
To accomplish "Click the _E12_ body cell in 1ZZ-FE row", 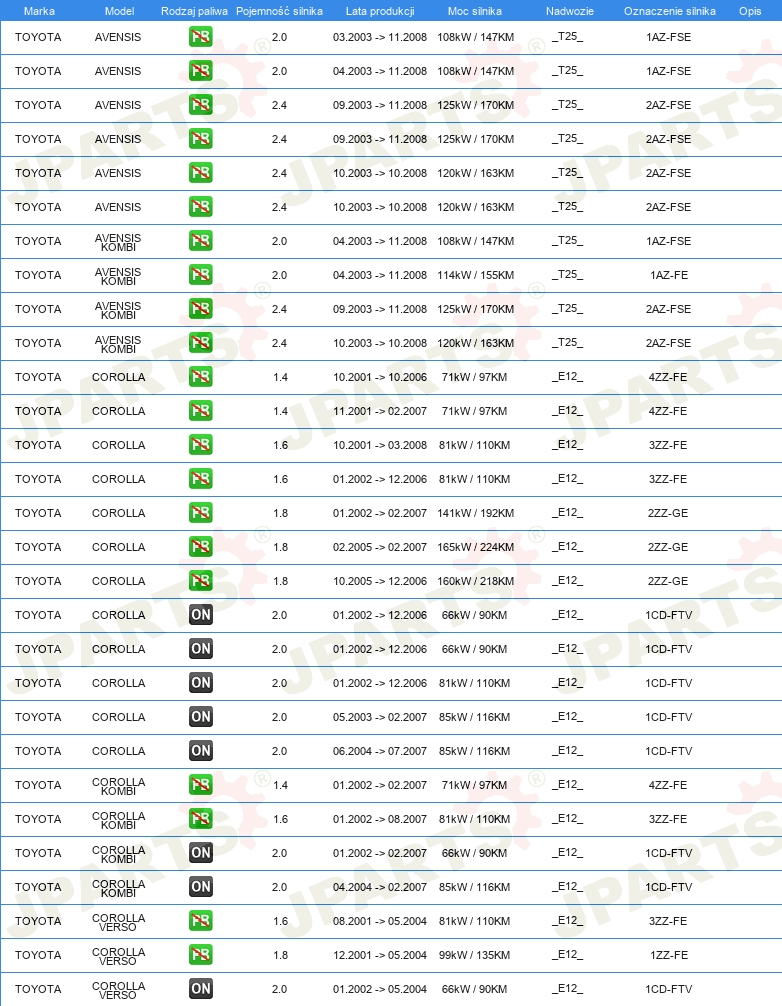I will pyautogui.click(x=568, y=955).
